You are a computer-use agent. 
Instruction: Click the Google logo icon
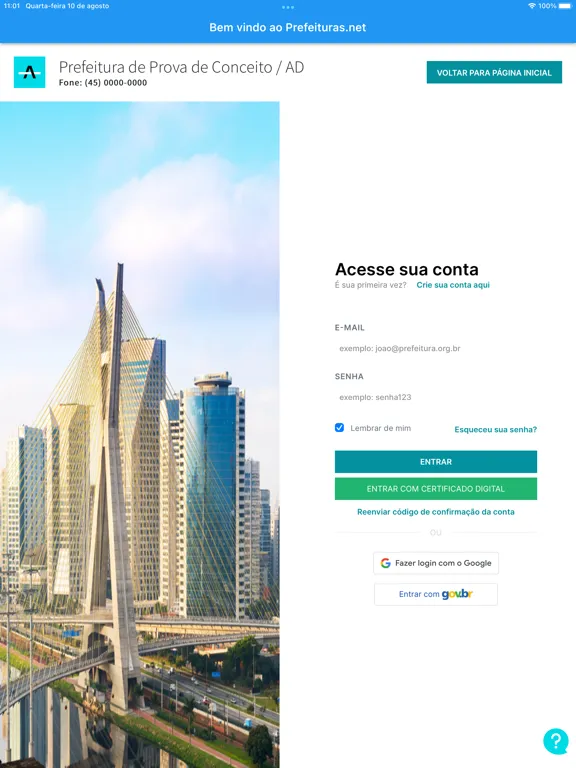[385, 563]
